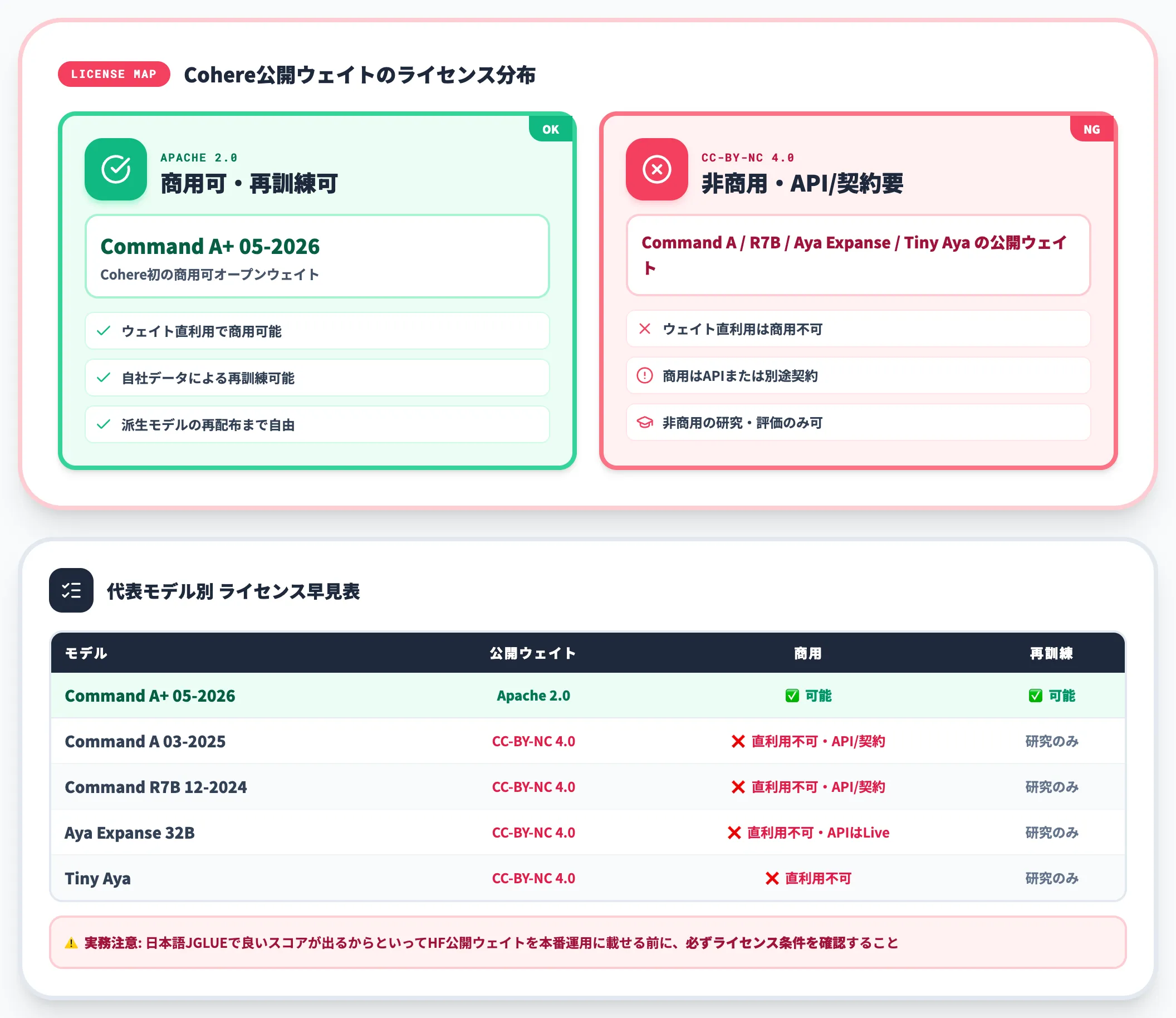1176x1018 pixels.
Task: Click CC-BY-NC 4.0 cell in Command A row
Action: [533, 741]
